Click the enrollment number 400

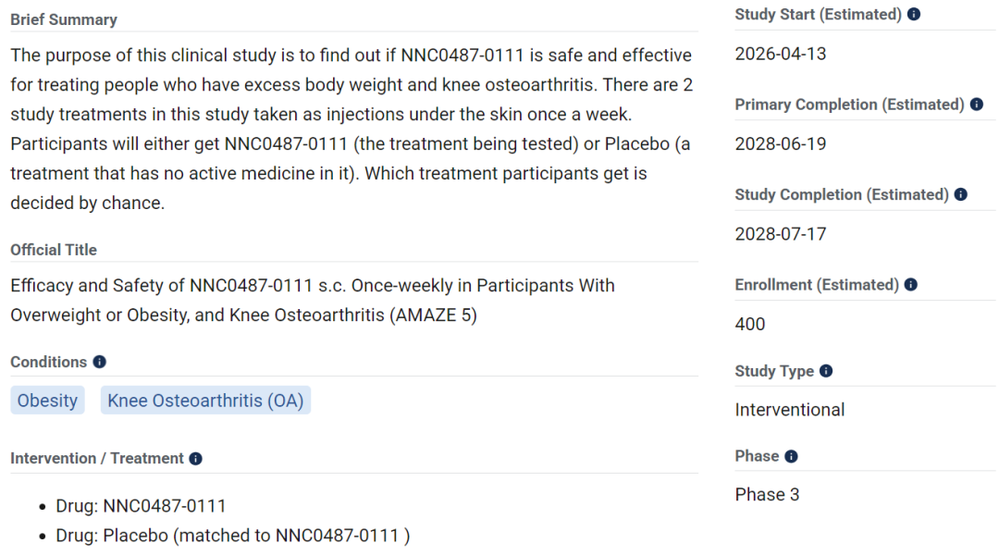tap(750, 324)
